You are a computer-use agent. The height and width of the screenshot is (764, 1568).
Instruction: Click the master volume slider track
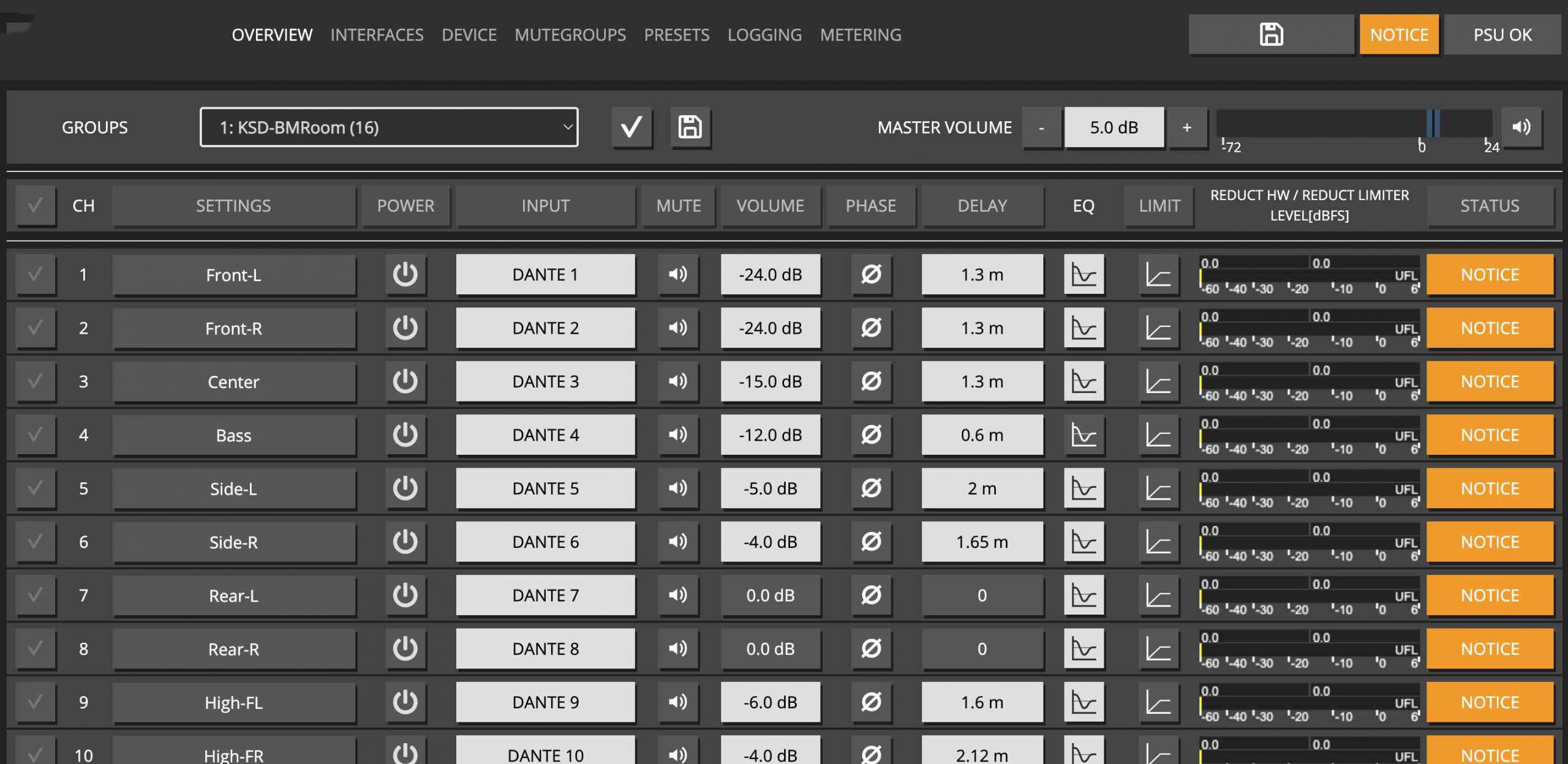click(x=1317, y=124)
